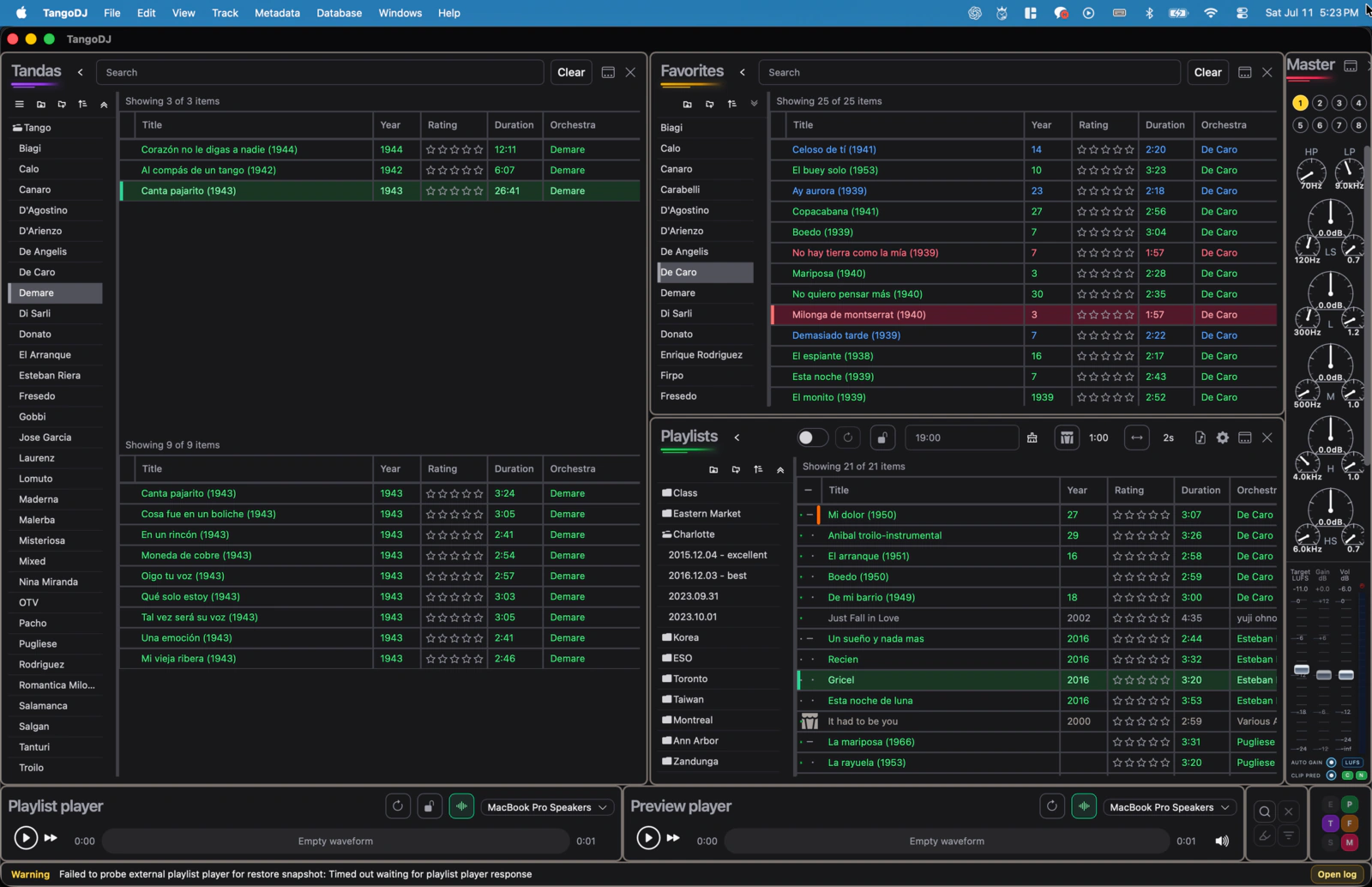Click the orange F round button
Screen dimensions: 1372x887
(1350, 824)
